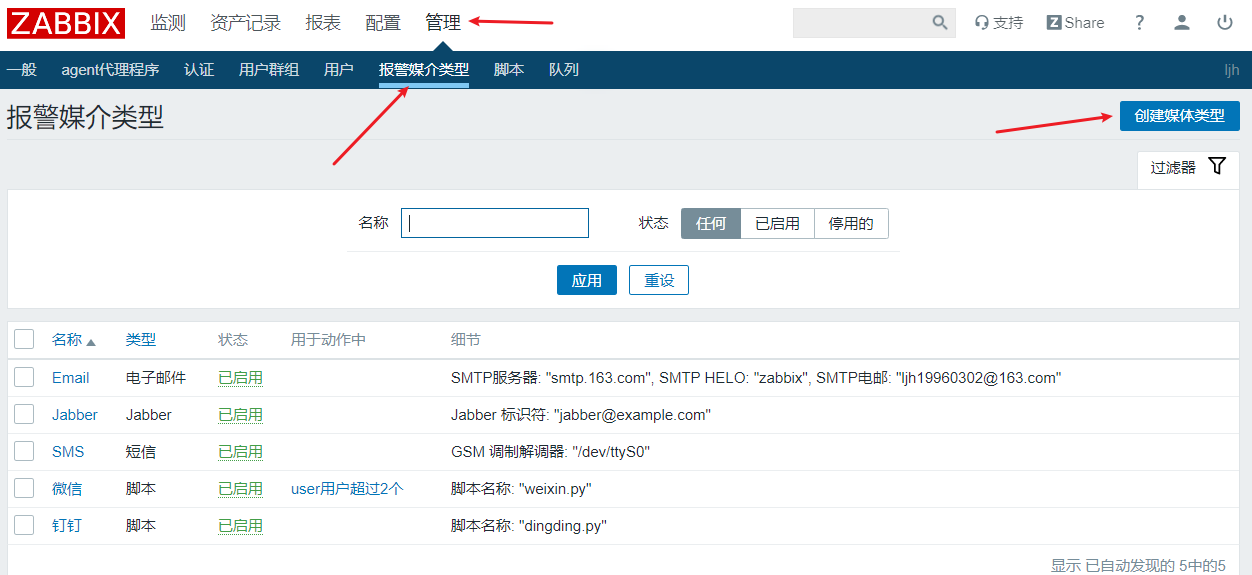The width and height of the screenshot is (1252, 575).
Task: Check the Email row checkbox
Action: [24, 377]
